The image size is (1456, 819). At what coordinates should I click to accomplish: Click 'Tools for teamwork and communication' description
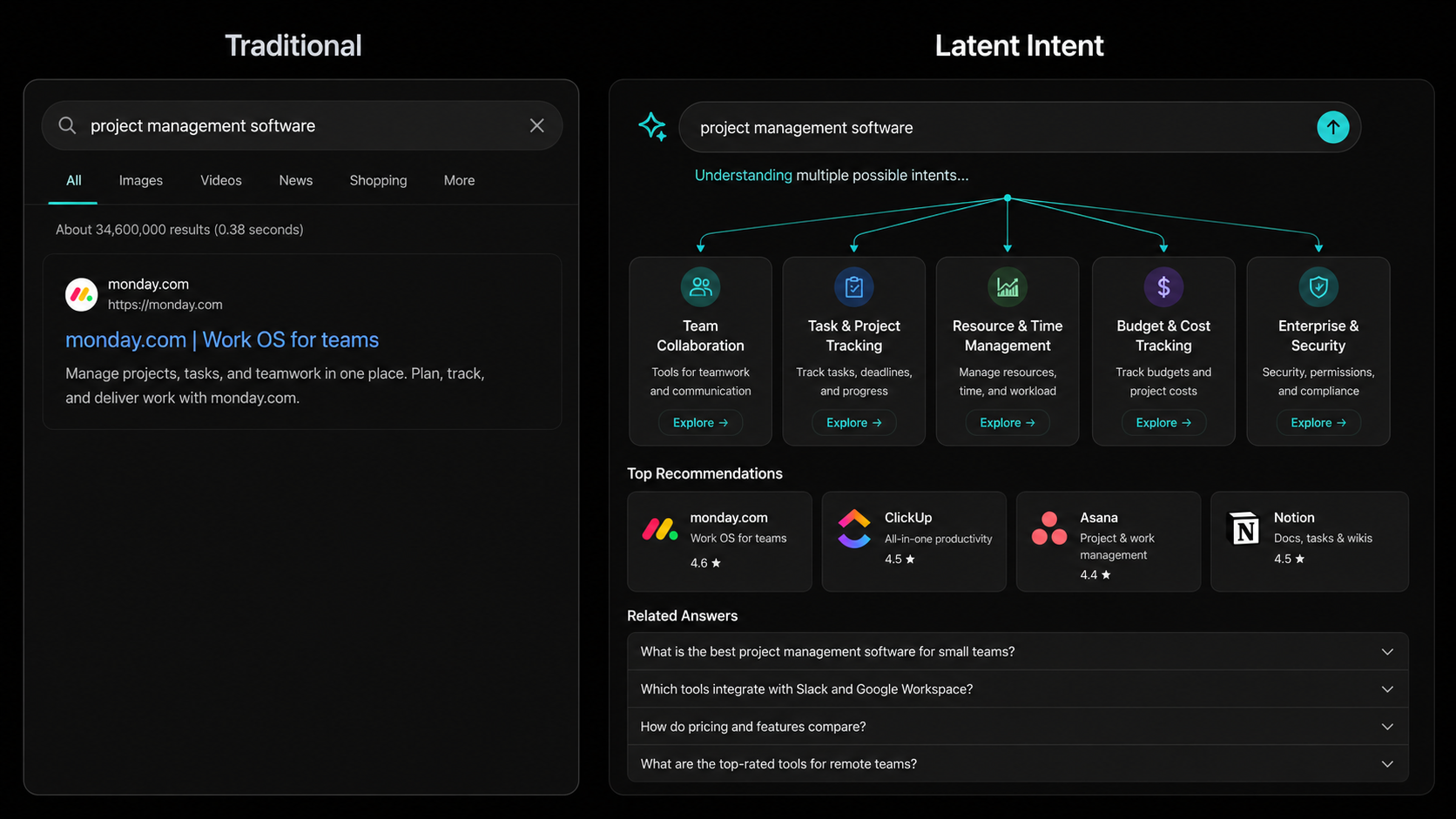pos(700,381)
